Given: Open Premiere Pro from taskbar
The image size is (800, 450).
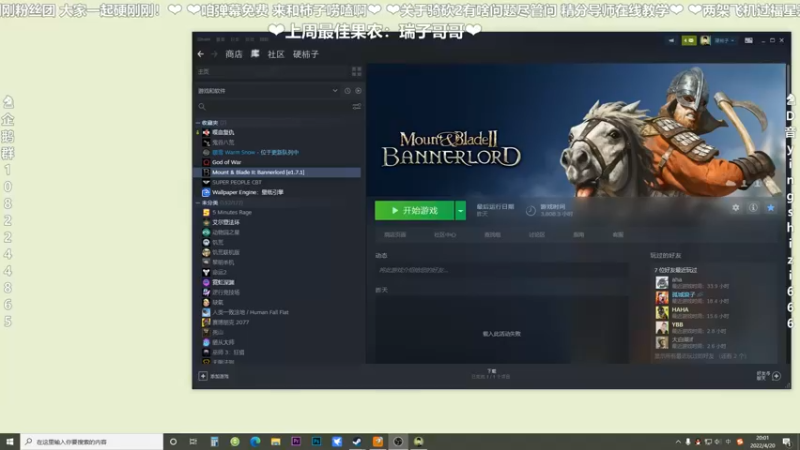Looking at the screenshot, I should click(x=296, y=441).
